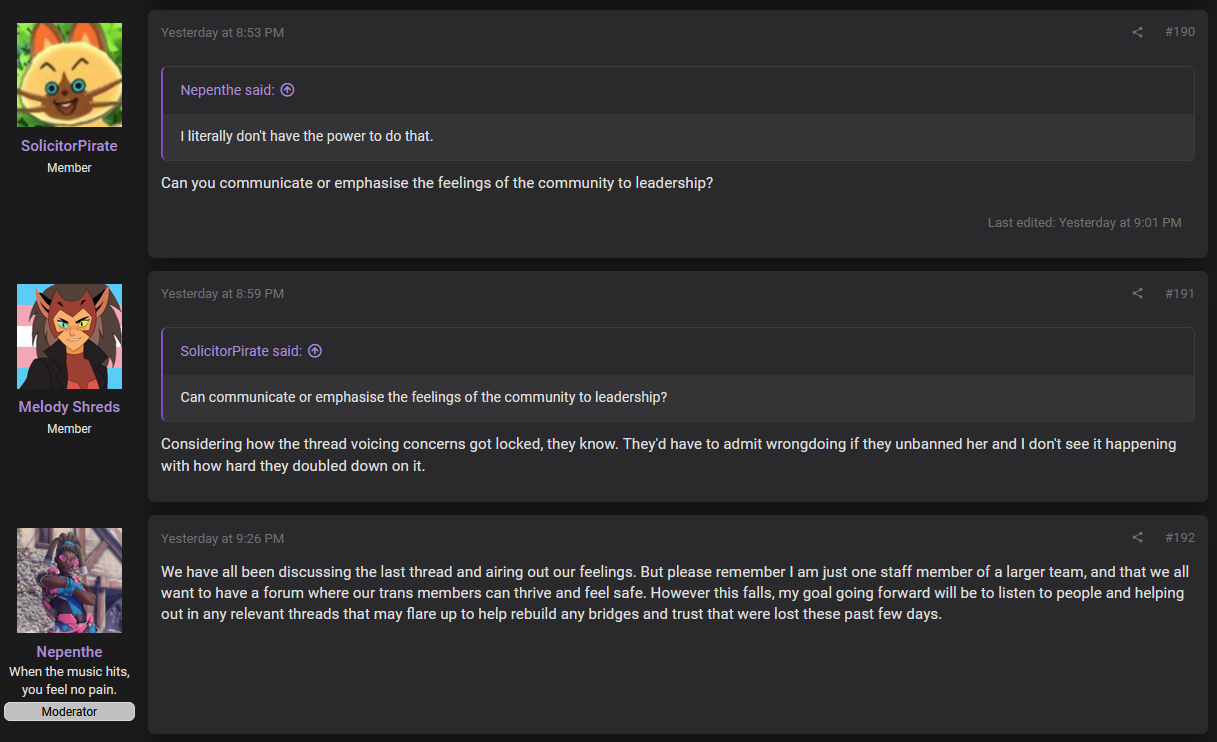This screenshot has width=1217, height=742.
Task: Click the "Yesterday at 8:59 PM" timestamp
Action: [222, 294]
